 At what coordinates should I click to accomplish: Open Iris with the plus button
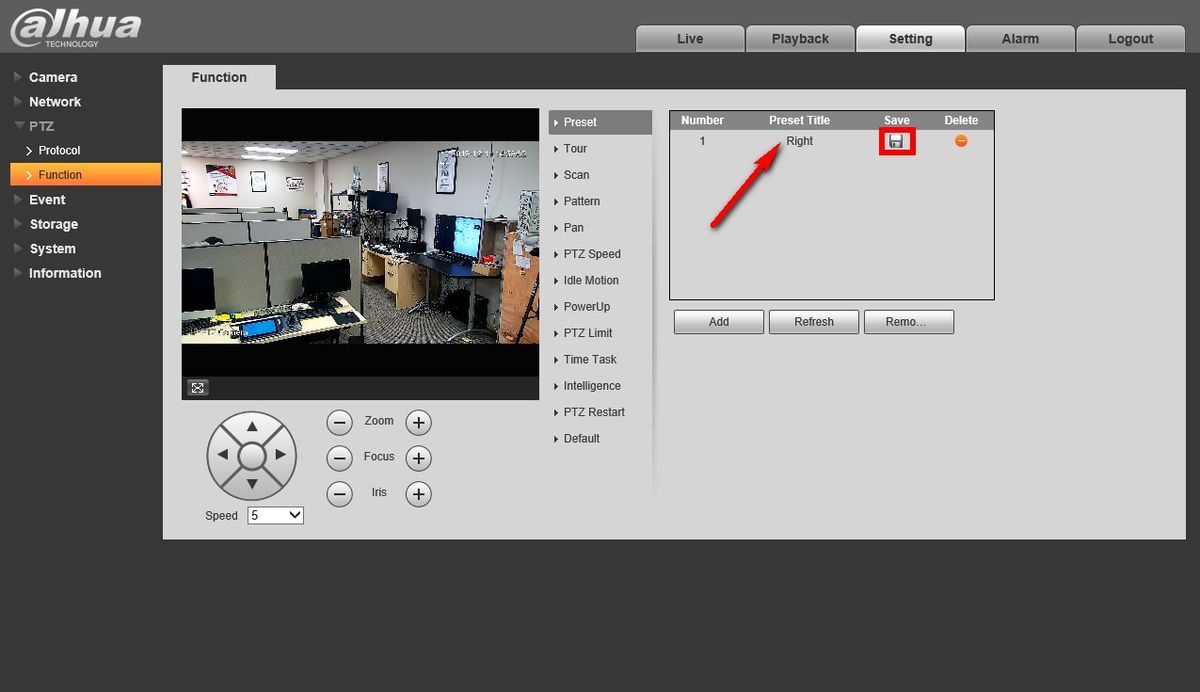tap(418, 494)
